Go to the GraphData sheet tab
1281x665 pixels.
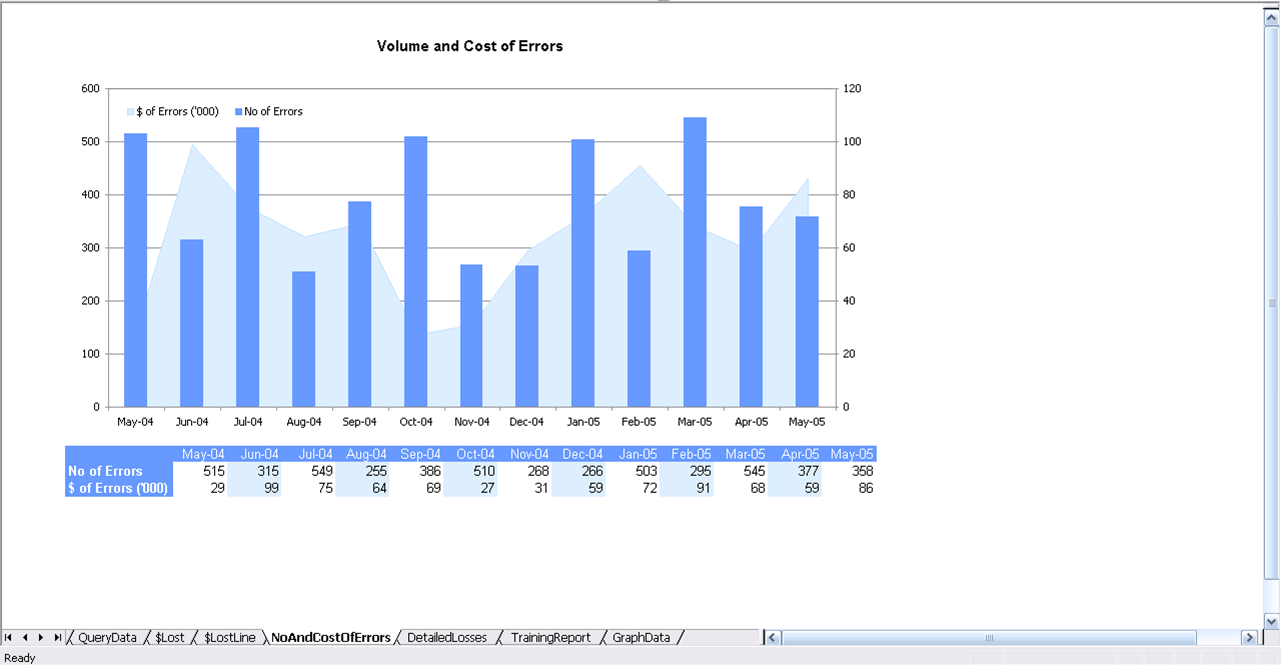click(641, 638)
